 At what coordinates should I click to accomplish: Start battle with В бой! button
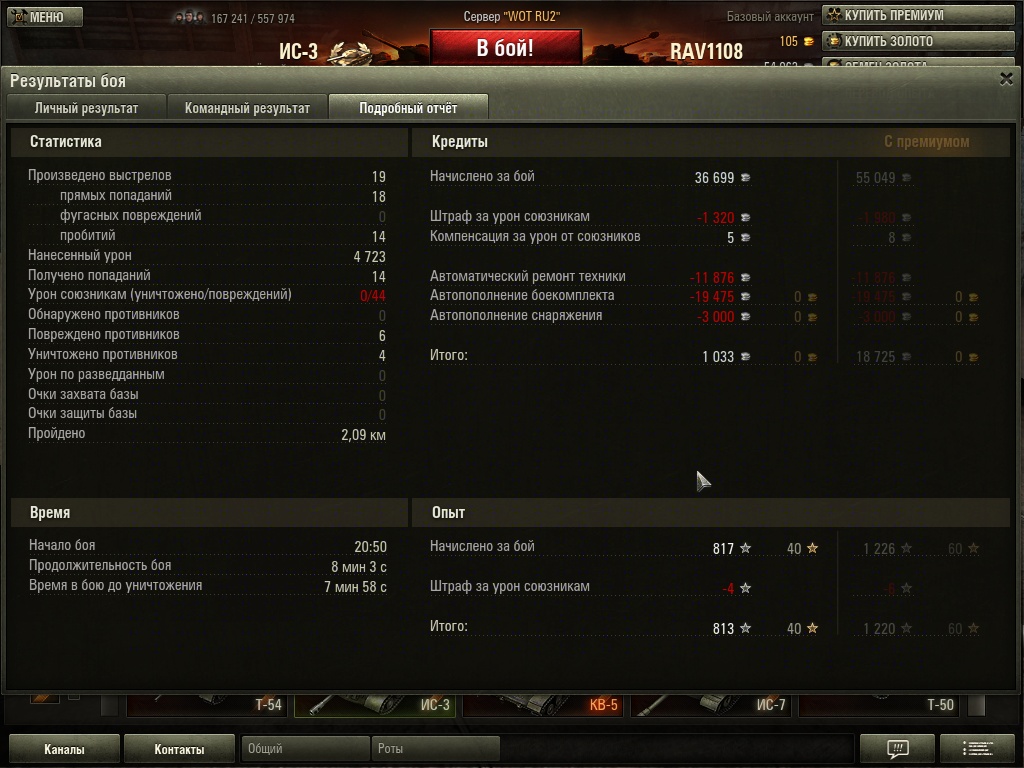coord(505,48)
